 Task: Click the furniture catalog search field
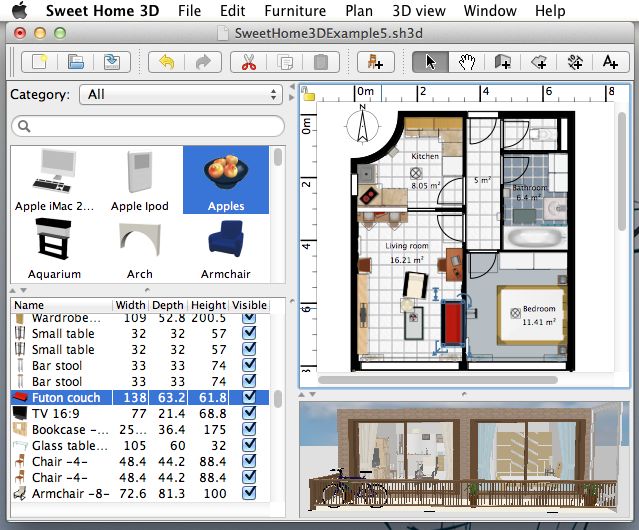[x=146, y=127]
